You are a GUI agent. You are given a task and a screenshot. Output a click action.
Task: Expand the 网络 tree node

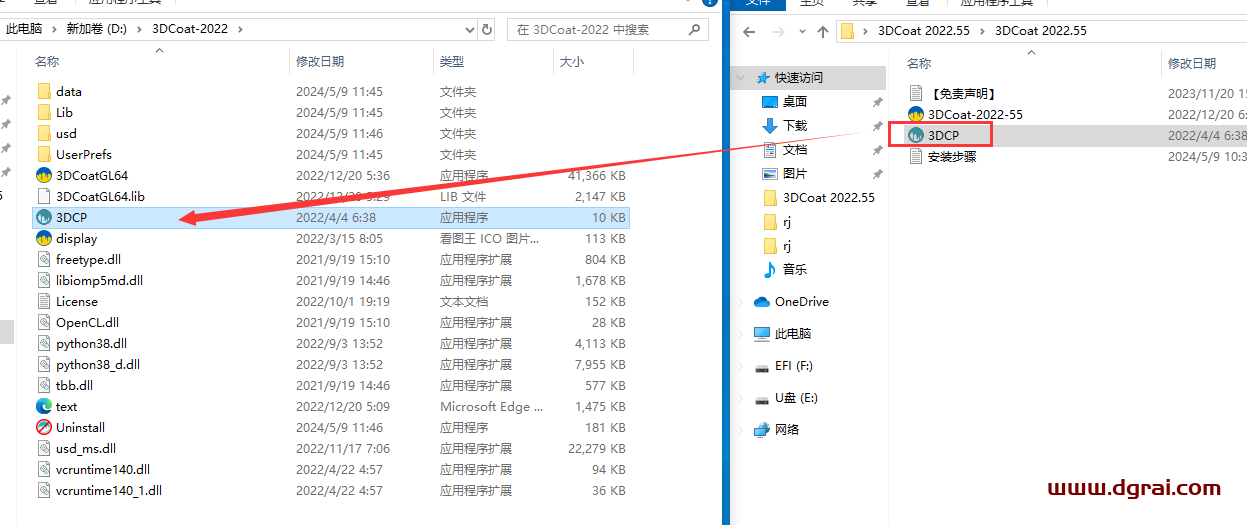pyautogui.click(x=741, y=430)
